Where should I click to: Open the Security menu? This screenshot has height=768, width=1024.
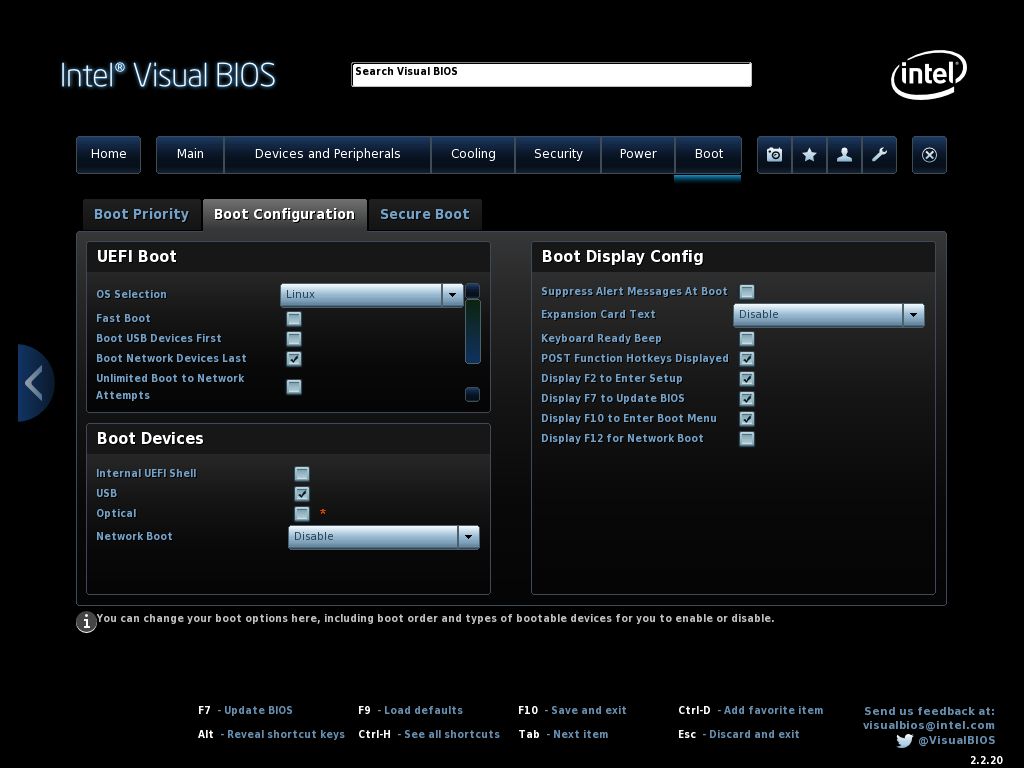coord(558,154)
